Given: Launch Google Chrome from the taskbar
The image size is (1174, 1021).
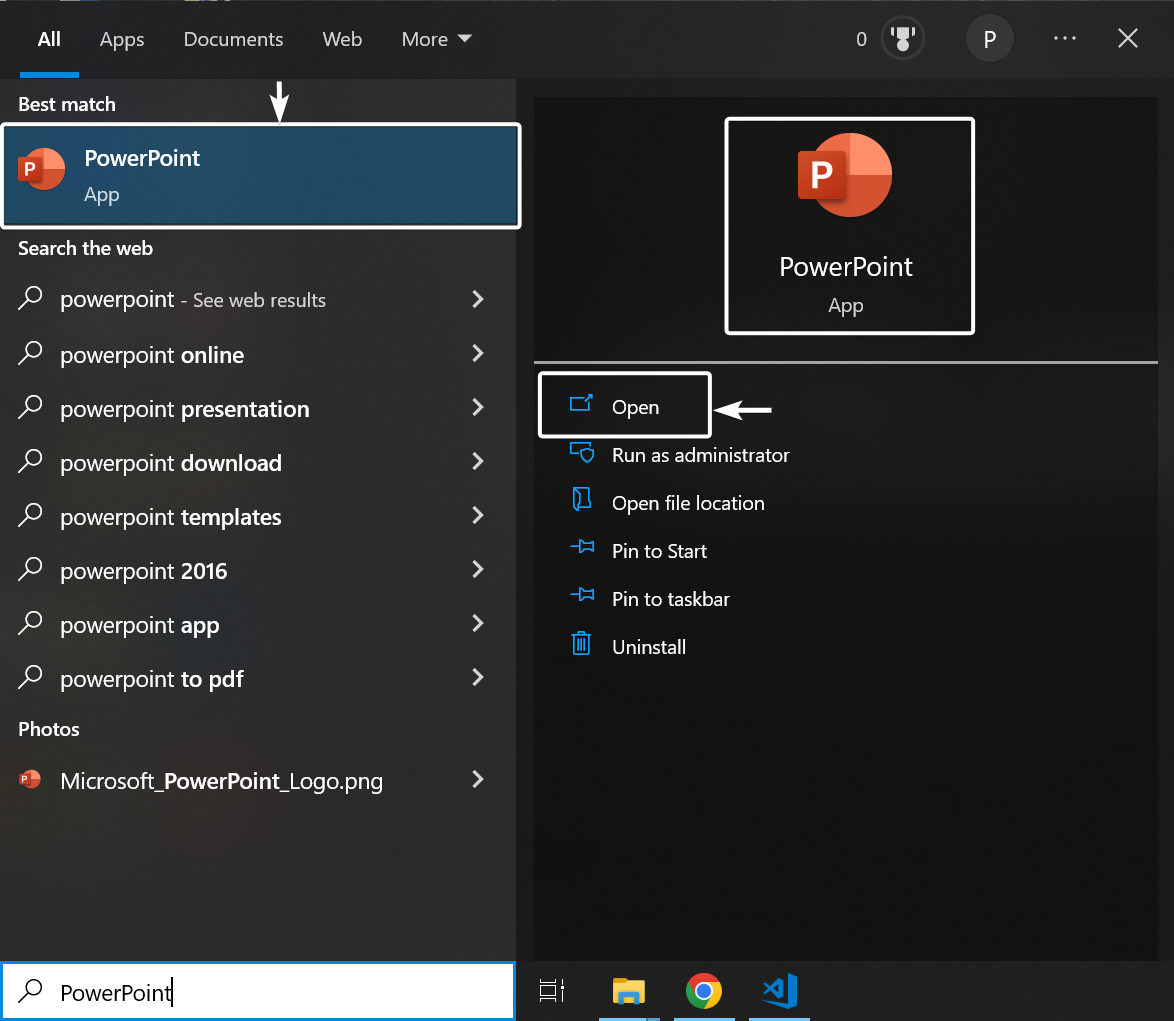Looking at the screenshot, I should [x=704, y=991].
